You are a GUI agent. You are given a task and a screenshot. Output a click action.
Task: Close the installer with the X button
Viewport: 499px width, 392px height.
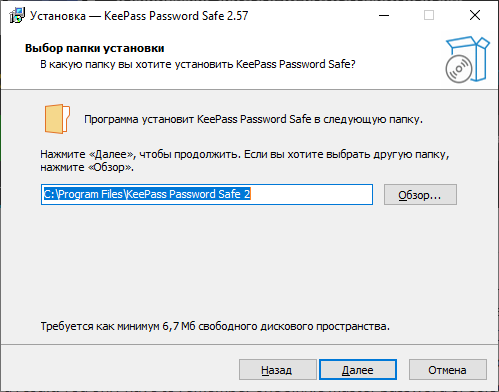click(x=475, y=15)
